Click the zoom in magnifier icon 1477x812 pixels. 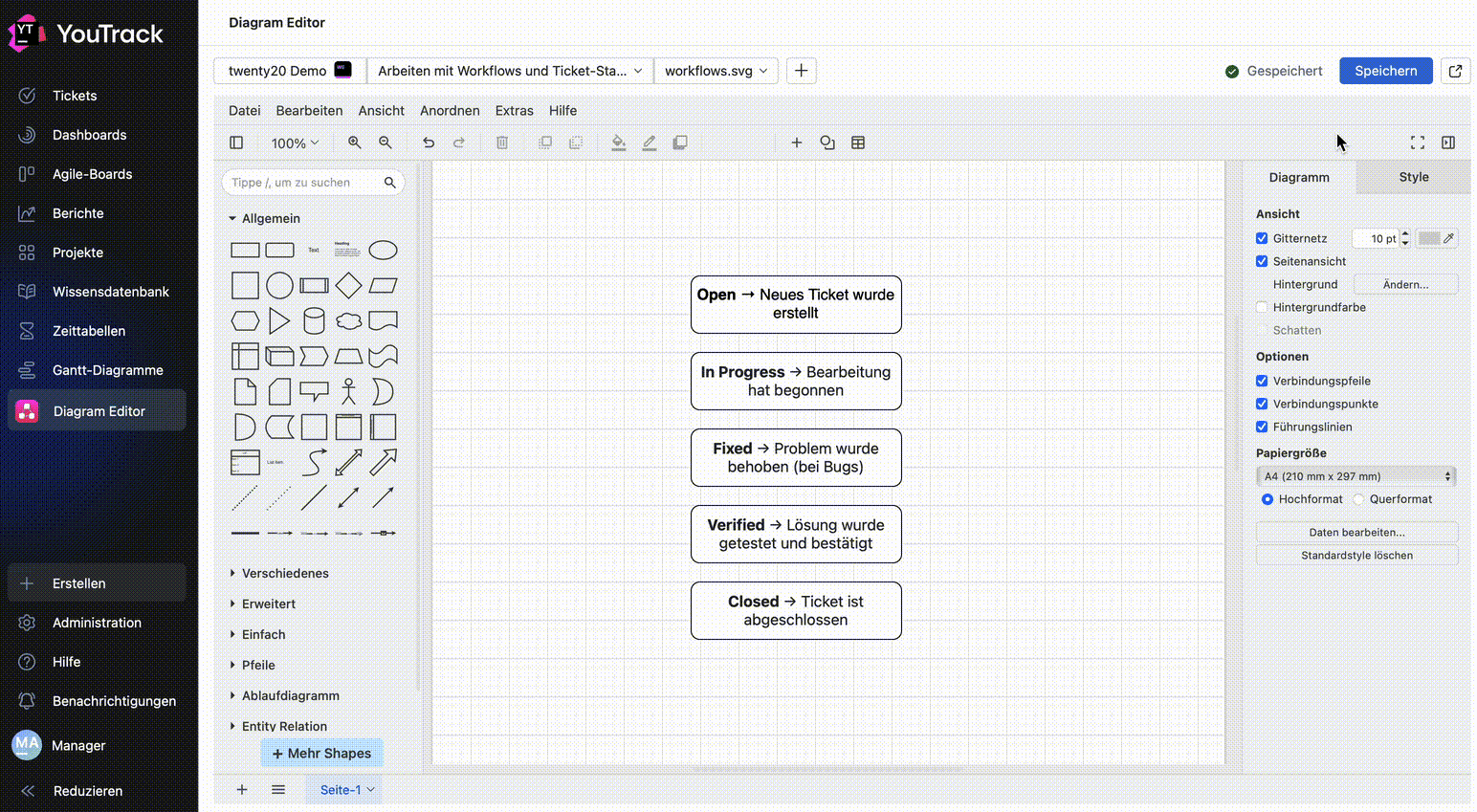click(354, 143)
